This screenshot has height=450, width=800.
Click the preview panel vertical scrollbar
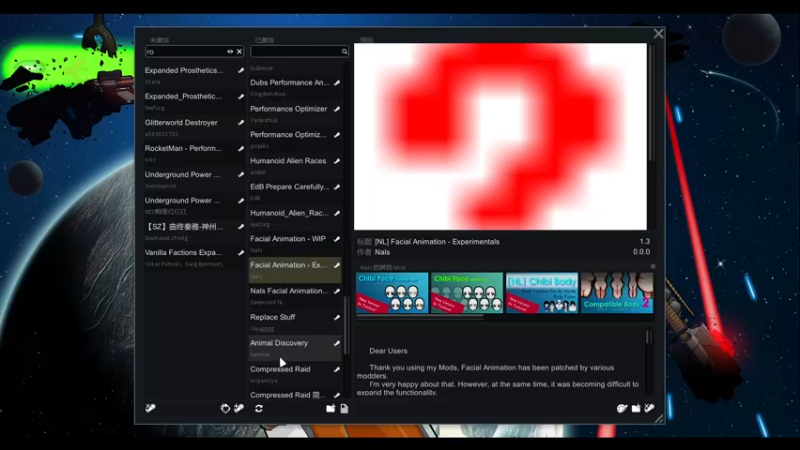pos(651,103)
